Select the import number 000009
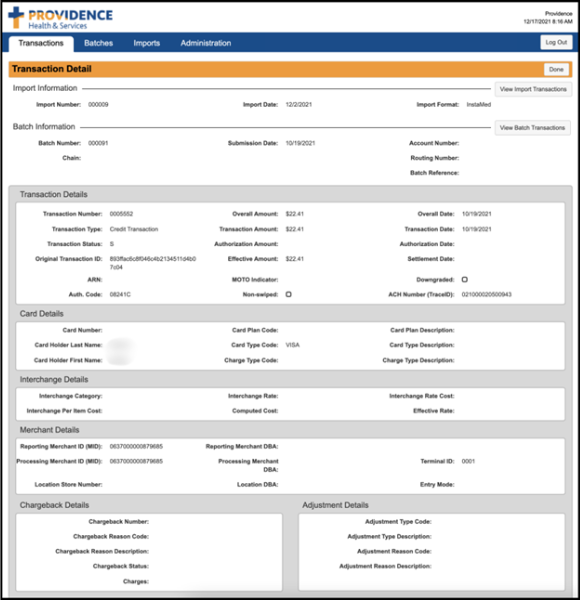This screenshot has width=580, height=600. tap(98, 104)
